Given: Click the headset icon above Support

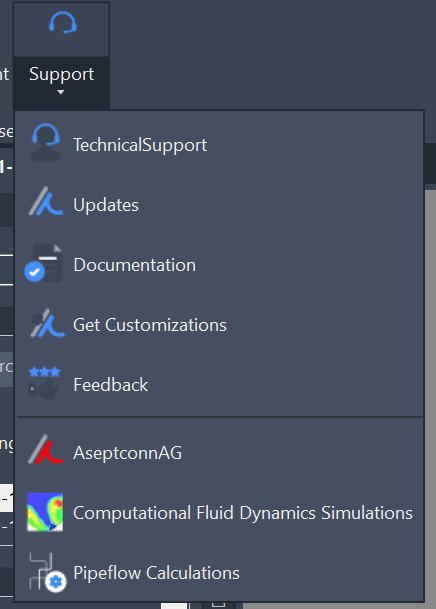Looking at the screenshot, I should point(63,23).
